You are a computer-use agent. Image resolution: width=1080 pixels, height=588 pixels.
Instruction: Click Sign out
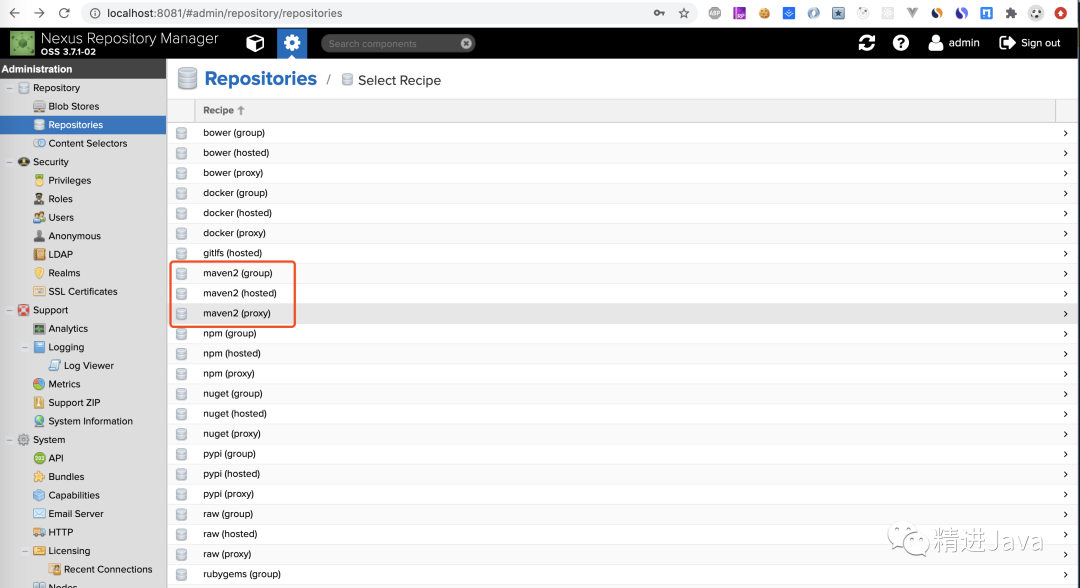point(1030,43)
